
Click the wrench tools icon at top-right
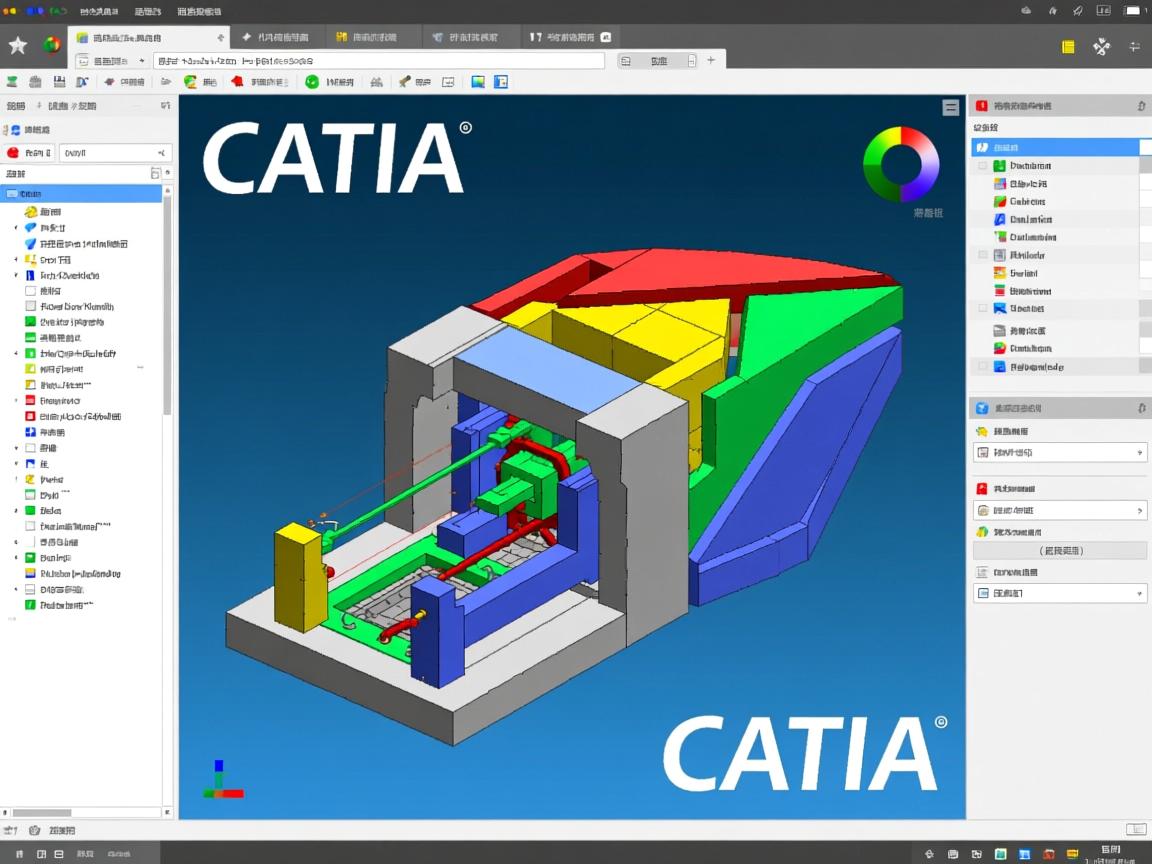1101,46
